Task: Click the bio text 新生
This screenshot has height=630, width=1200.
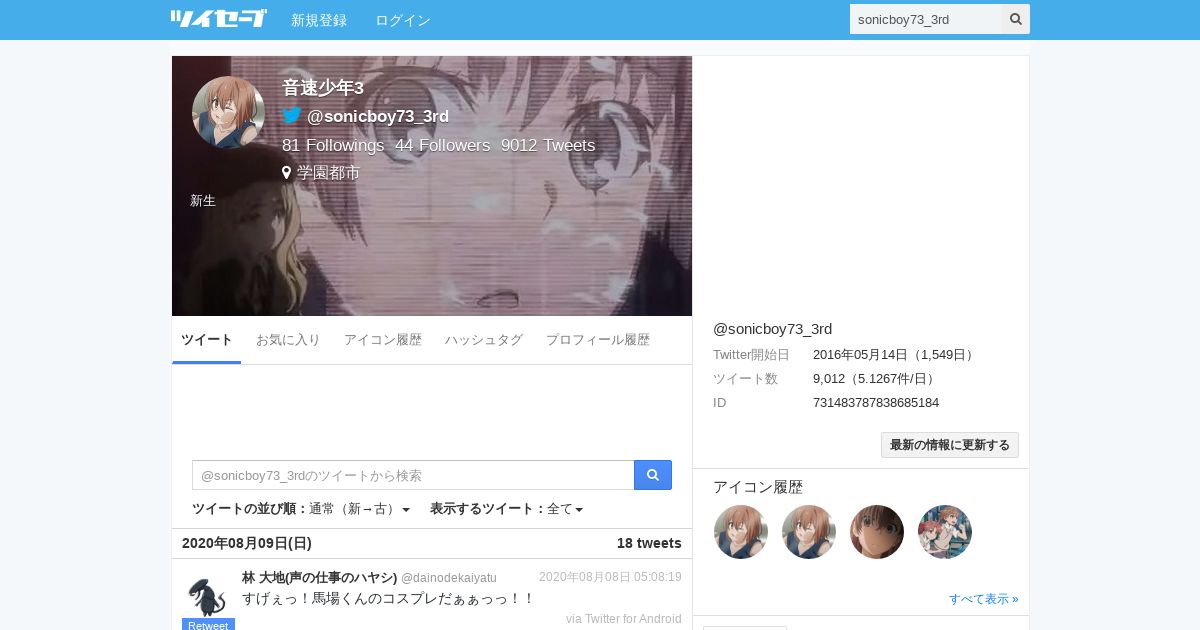Action: pos(203,200)
